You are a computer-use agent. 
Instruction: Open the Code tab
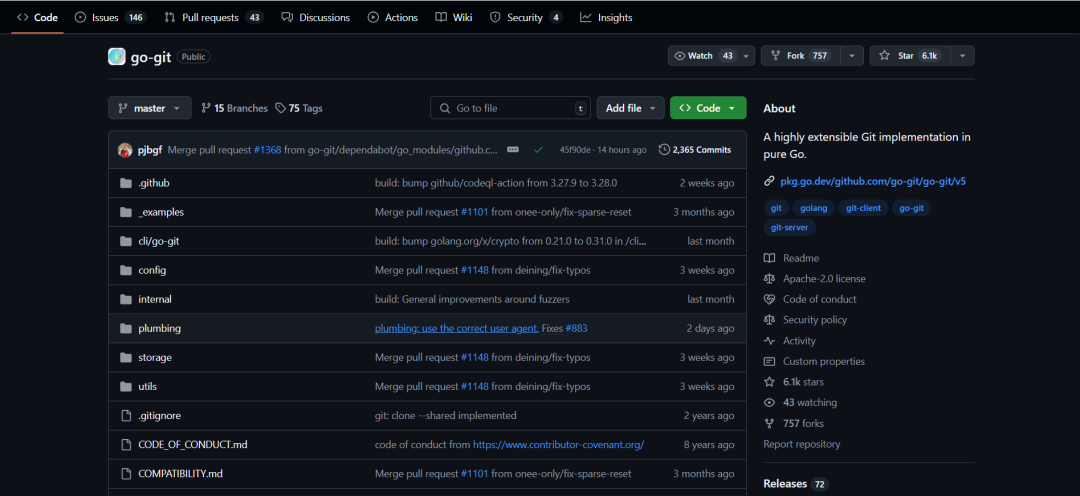click(x=37, y=18)
